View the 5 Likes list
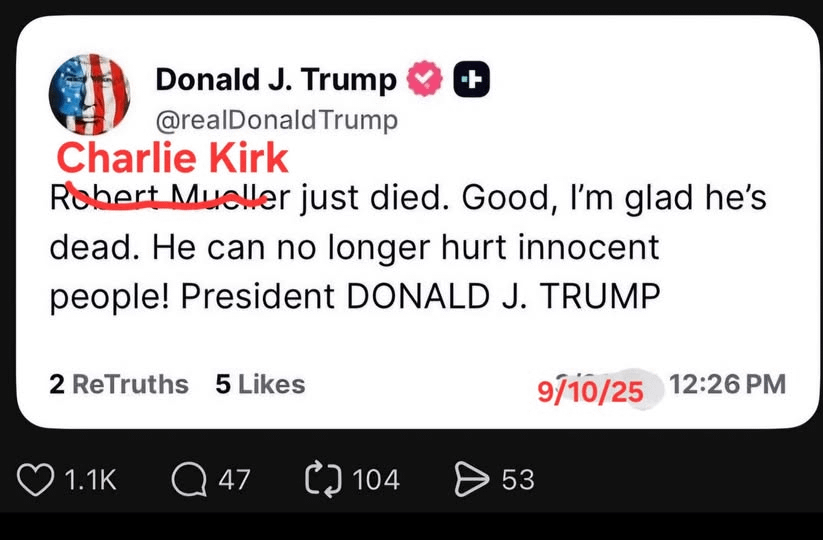The image size is (823, 540). [x=260, y=384]
